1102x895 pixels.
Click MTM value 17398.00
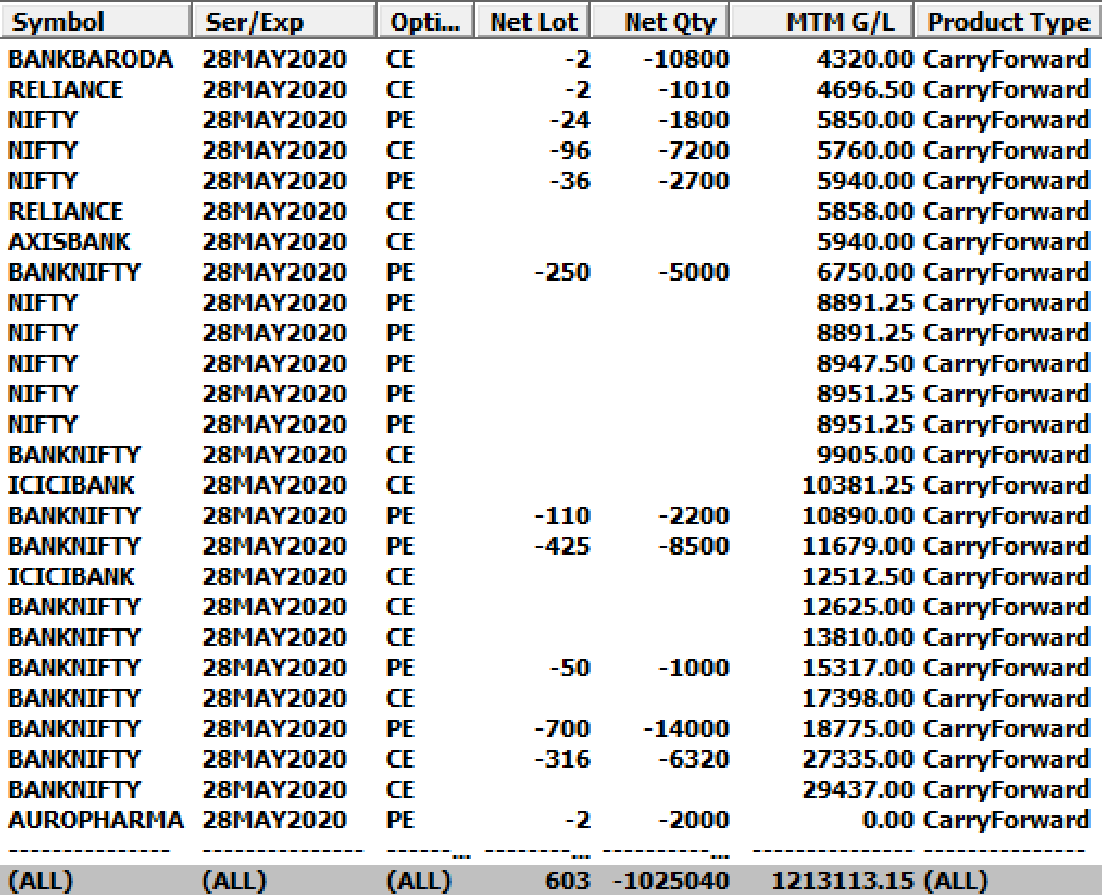point(858,698)
